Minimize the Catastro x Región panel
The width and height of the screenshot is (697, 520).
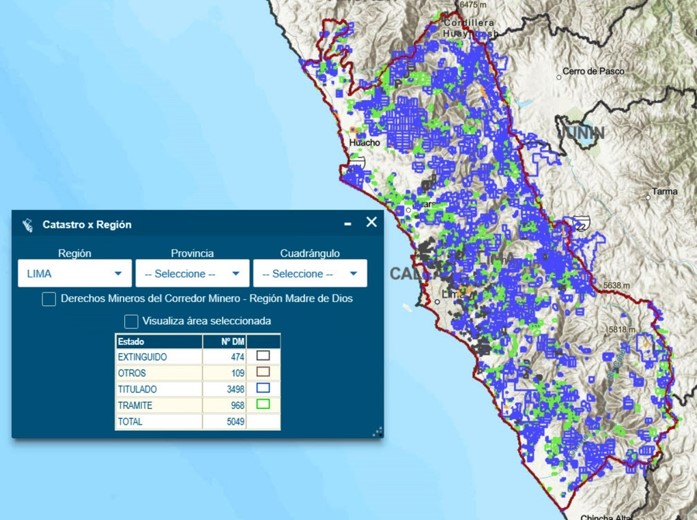click(348, 224)
